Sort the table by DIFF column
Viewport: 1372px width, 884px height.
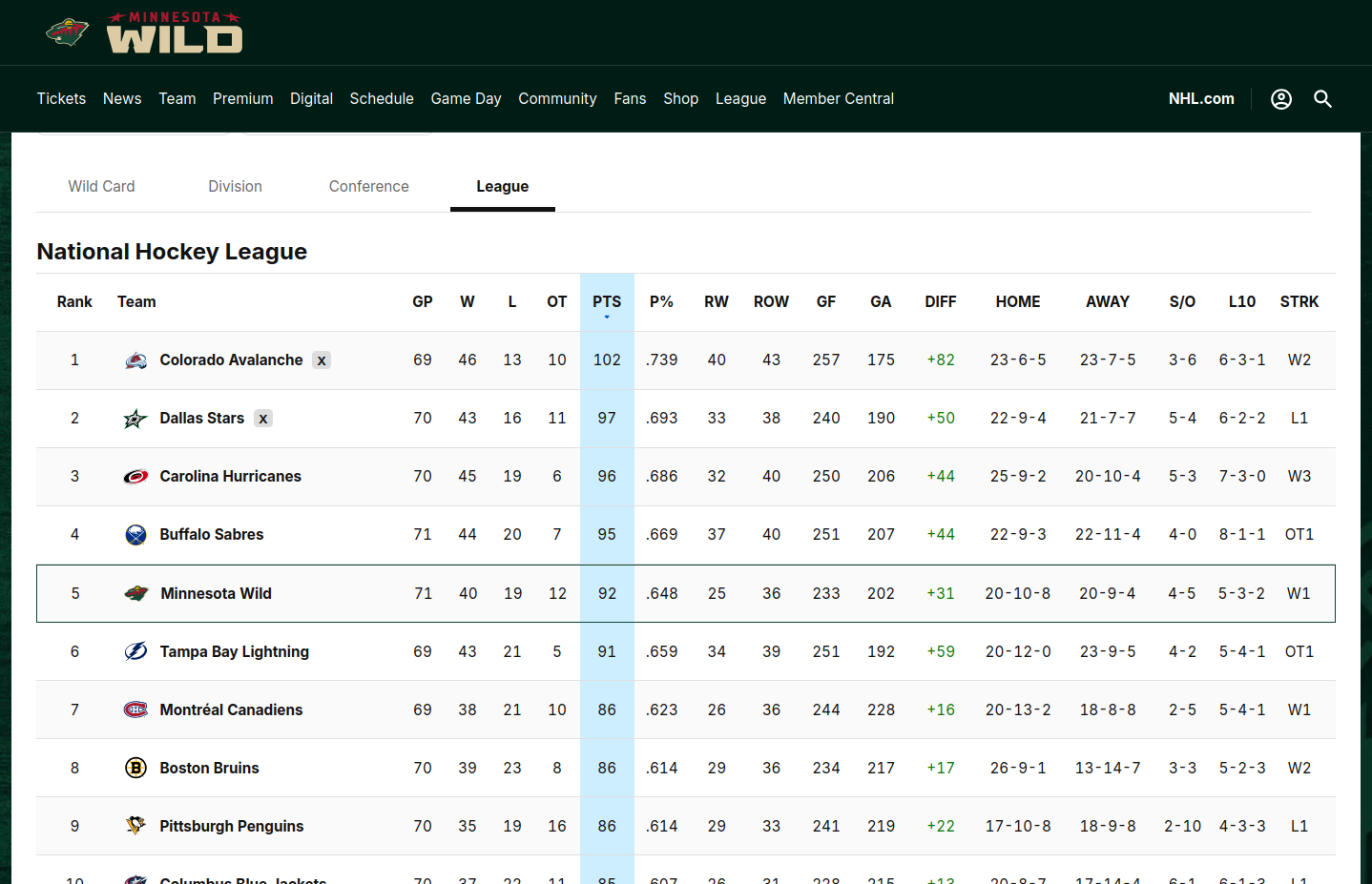click(x=940, y=302)
